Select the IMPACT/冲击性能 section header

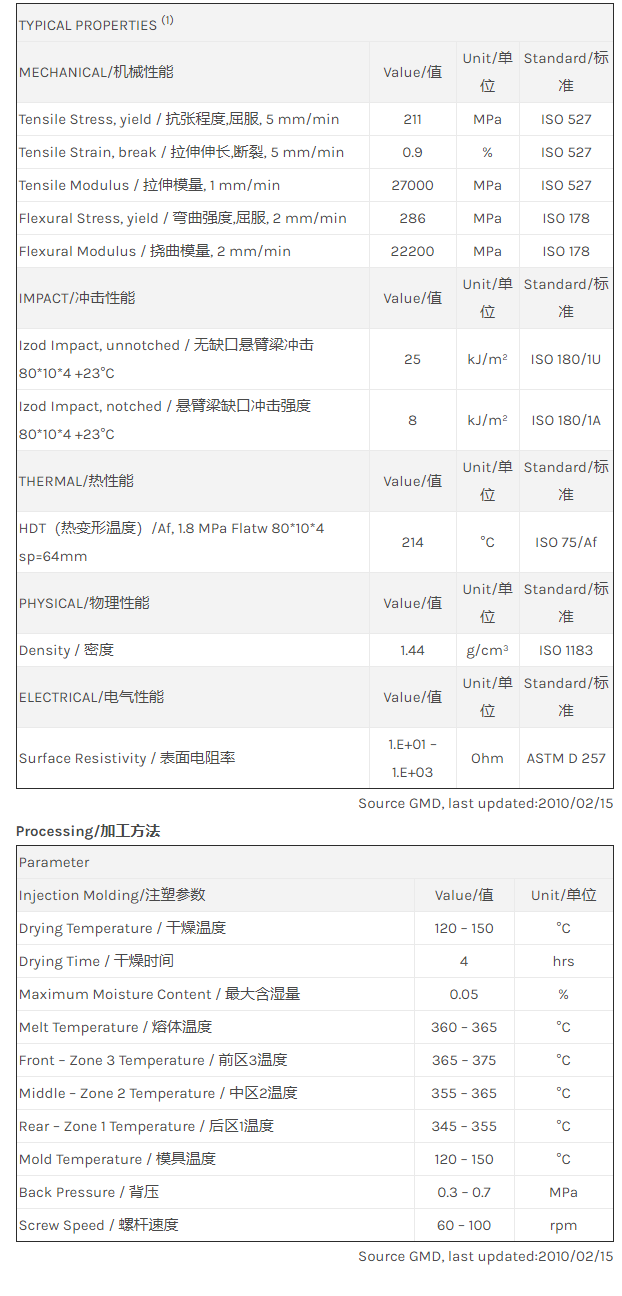77,298
